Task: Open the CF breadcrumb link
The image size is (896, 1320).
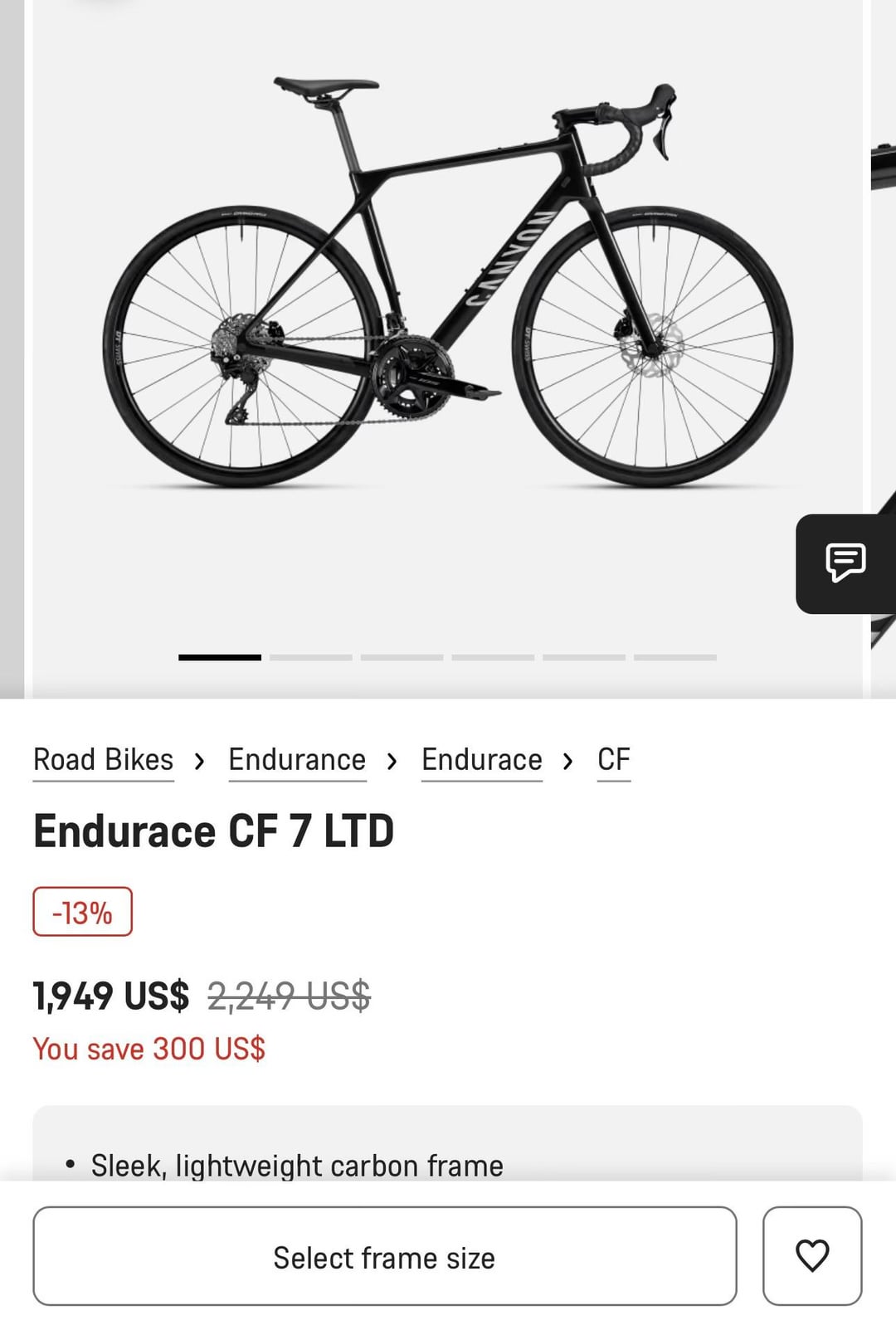Action: [614, 760]
